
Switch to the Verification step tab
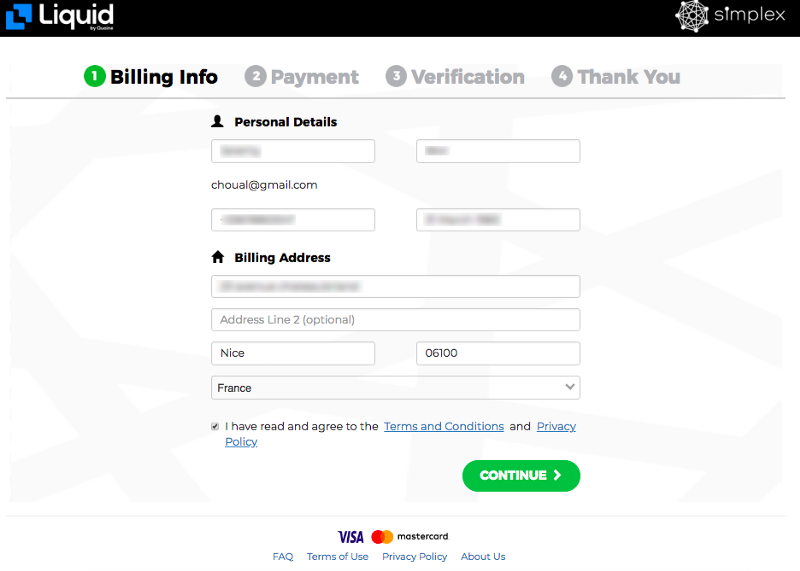pyautogui.click(x=455, y=77)
